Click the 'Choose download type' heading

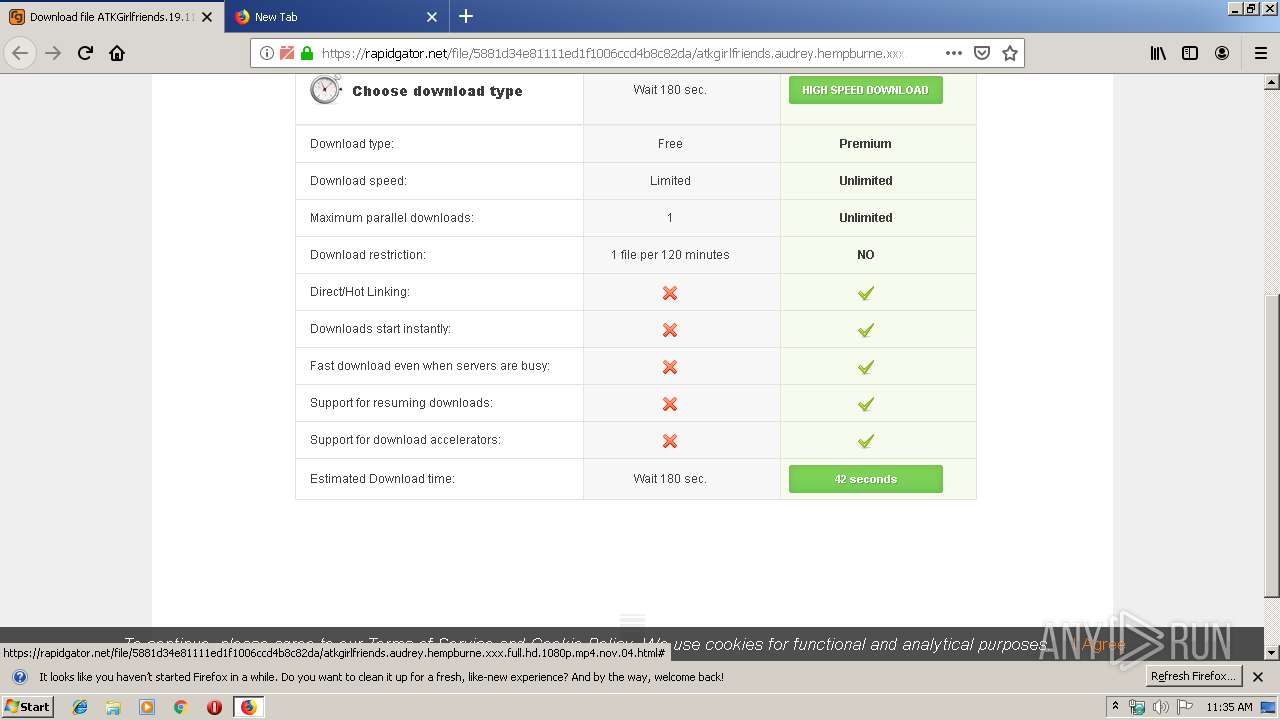click(437, 91)
